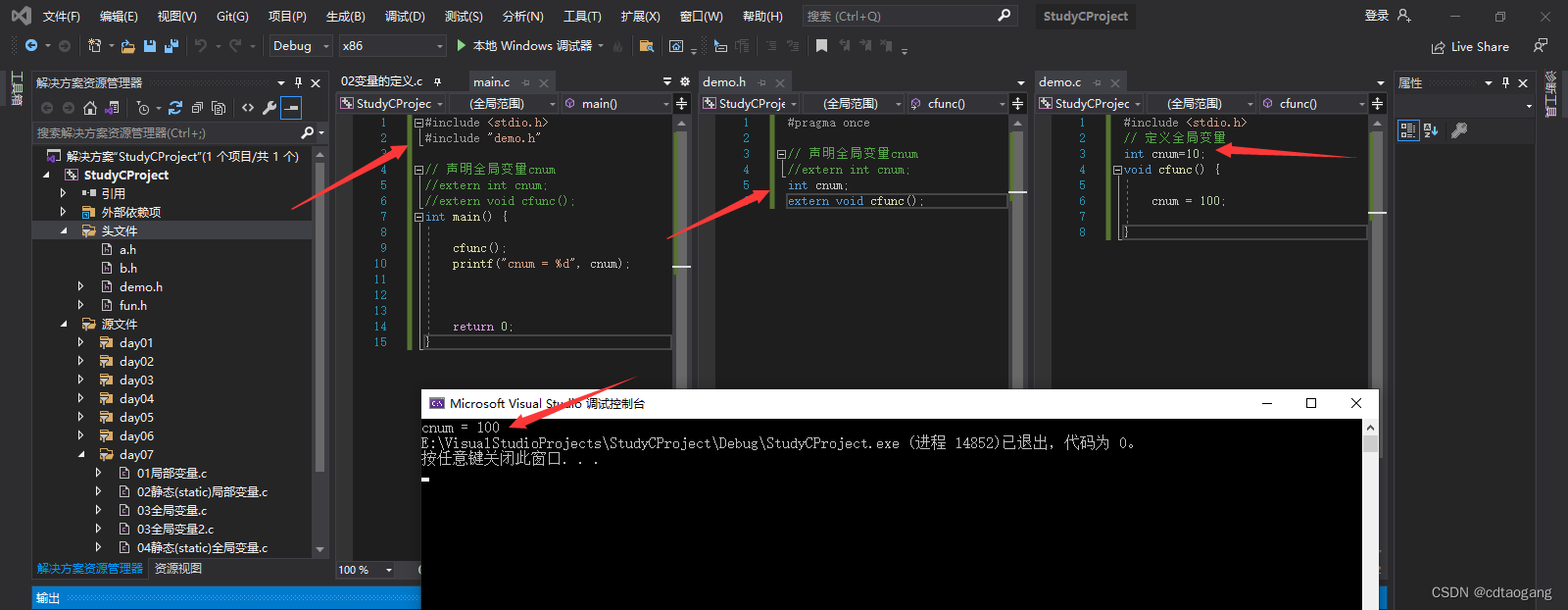Select the StudyCProject project node
This screenshot has height=610, width=1568.
(x=125, y=175)
